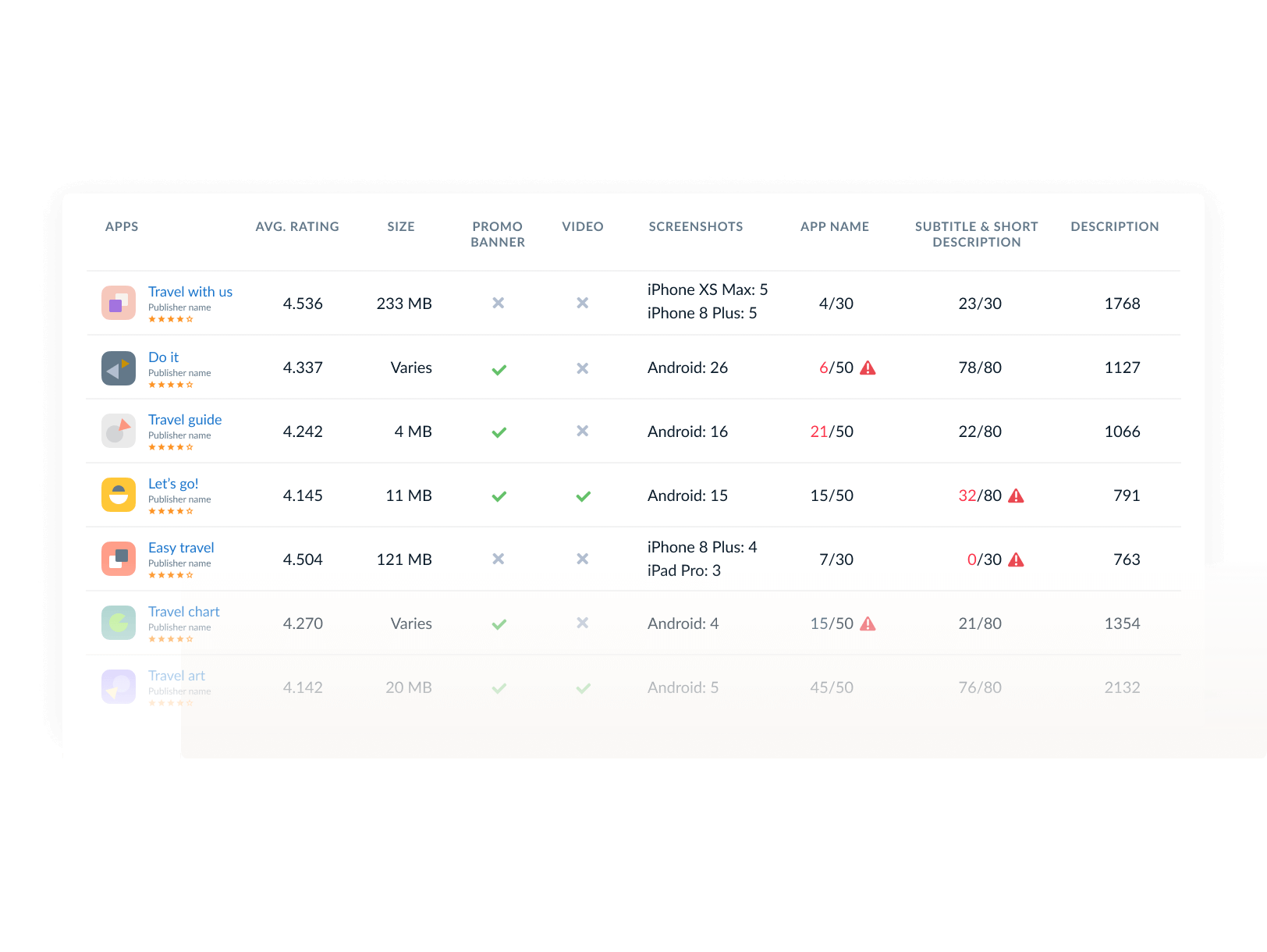Click video cross mark for Travel with us

(x=583, y=303)
